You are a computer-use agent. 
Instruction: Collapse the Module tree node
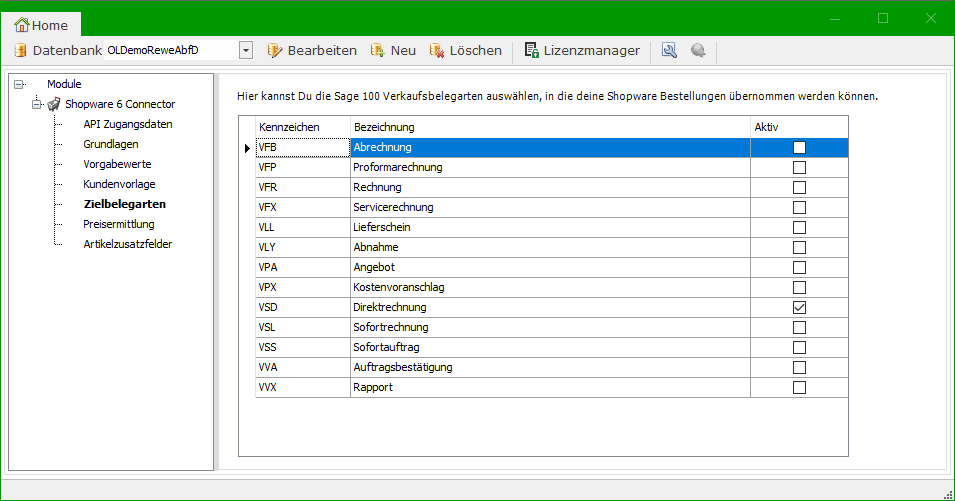tap(19, 84)
